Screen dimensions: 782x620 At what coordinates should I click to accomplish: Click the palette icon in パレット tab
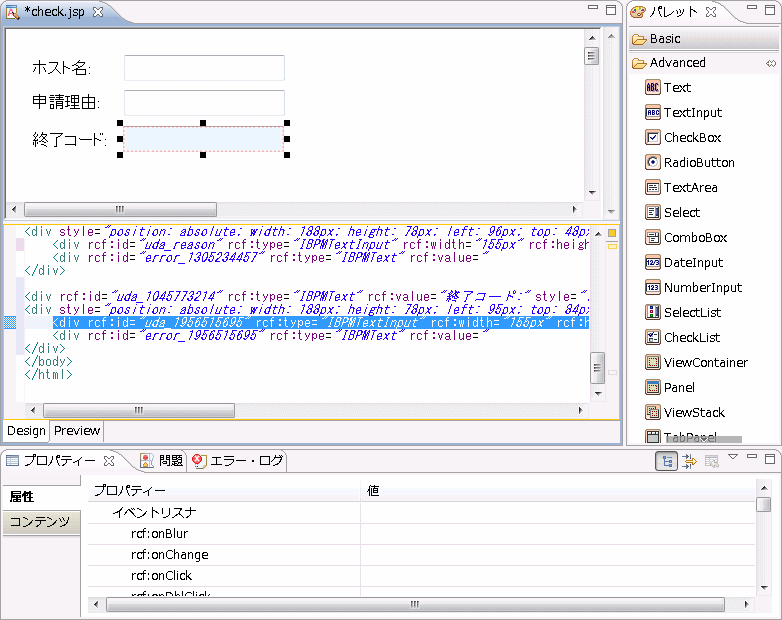(x=638, y=12)
